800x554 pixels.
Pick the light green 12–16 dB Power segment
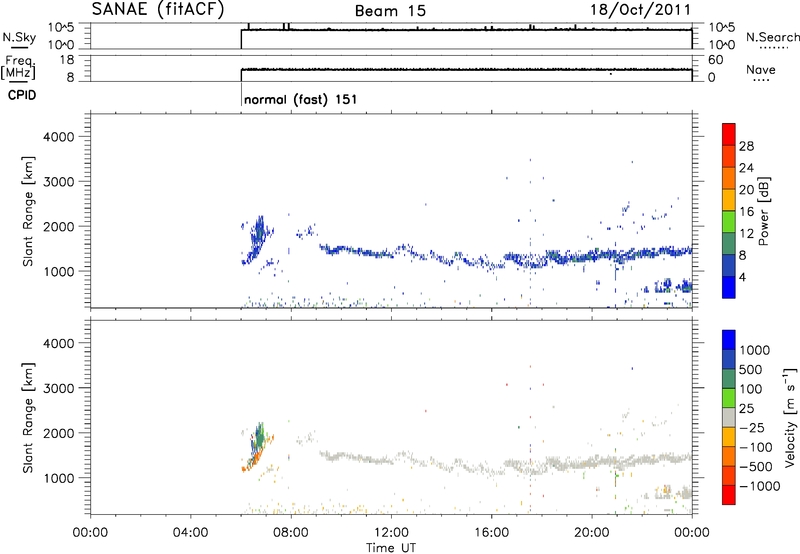tap(729, 221)
